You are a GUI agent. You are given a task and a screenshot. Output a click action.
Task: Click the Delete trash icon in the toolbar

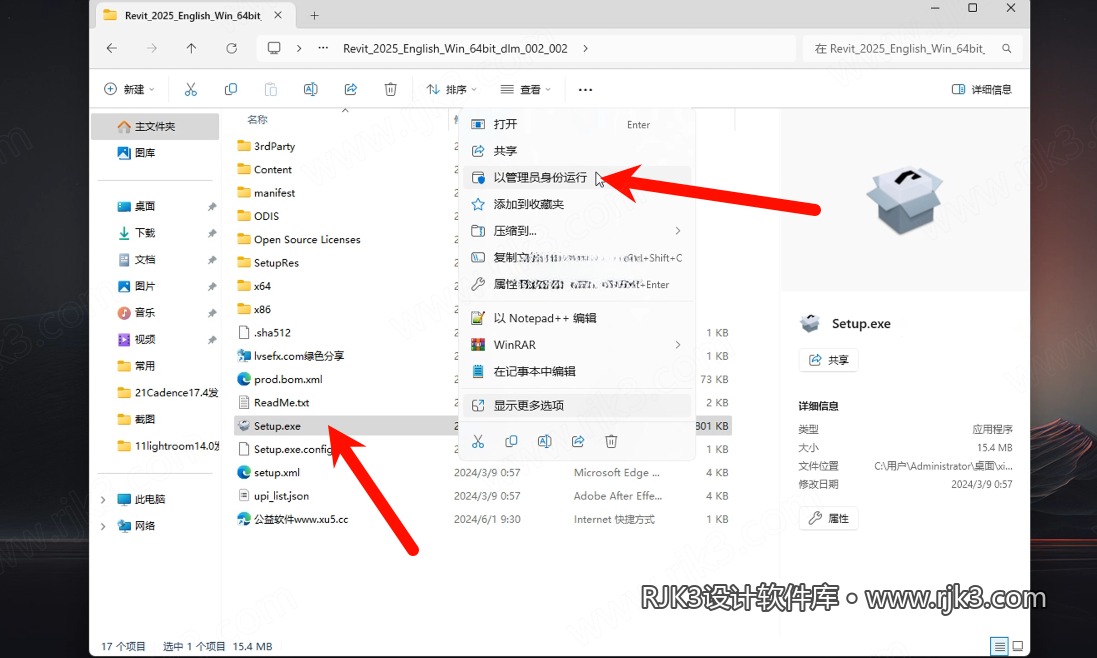[390, 90]
